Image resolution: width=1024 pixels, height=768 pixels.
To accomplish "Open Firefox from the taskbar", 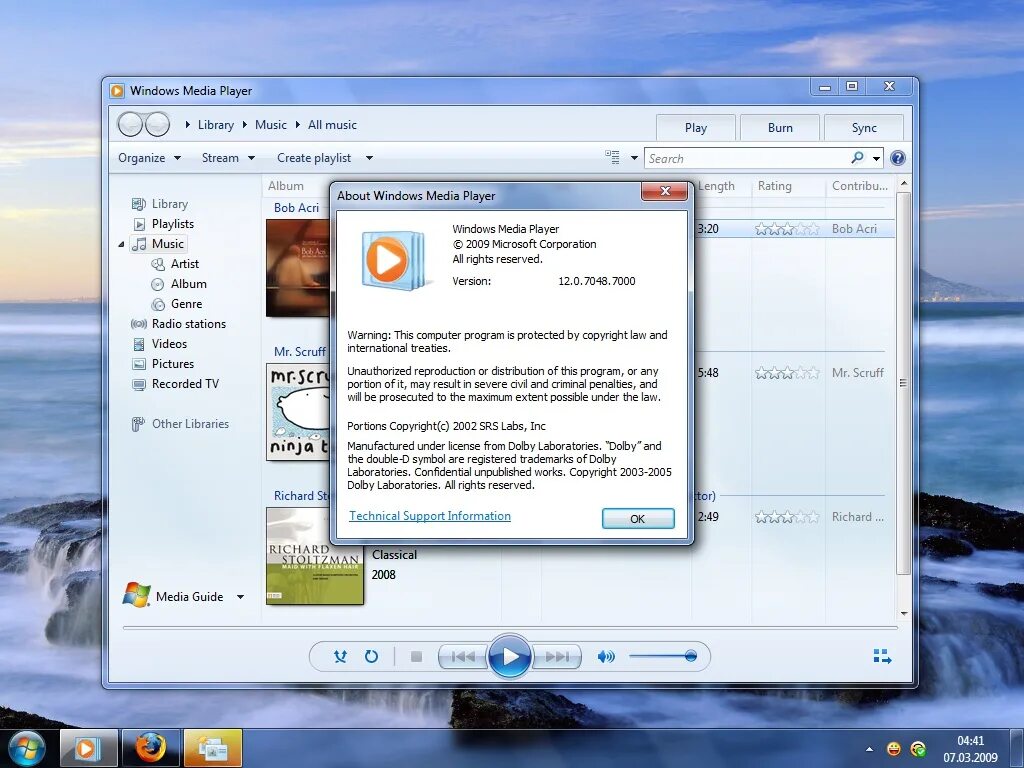I will (x=151, y=748).
